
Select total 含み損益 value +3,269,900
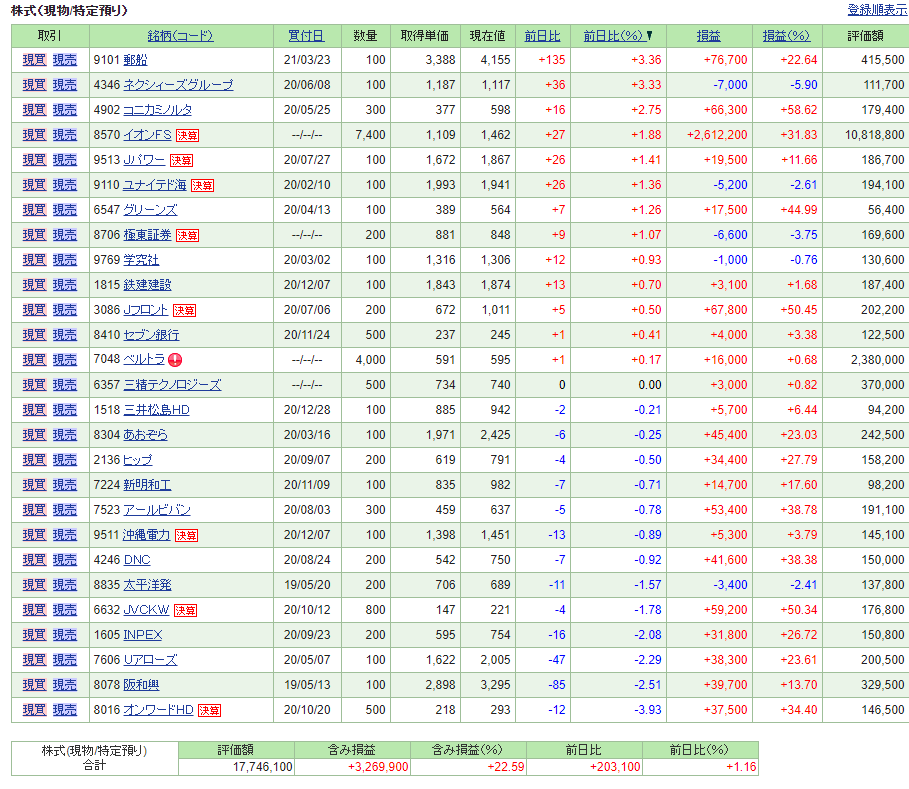[378, 767]
